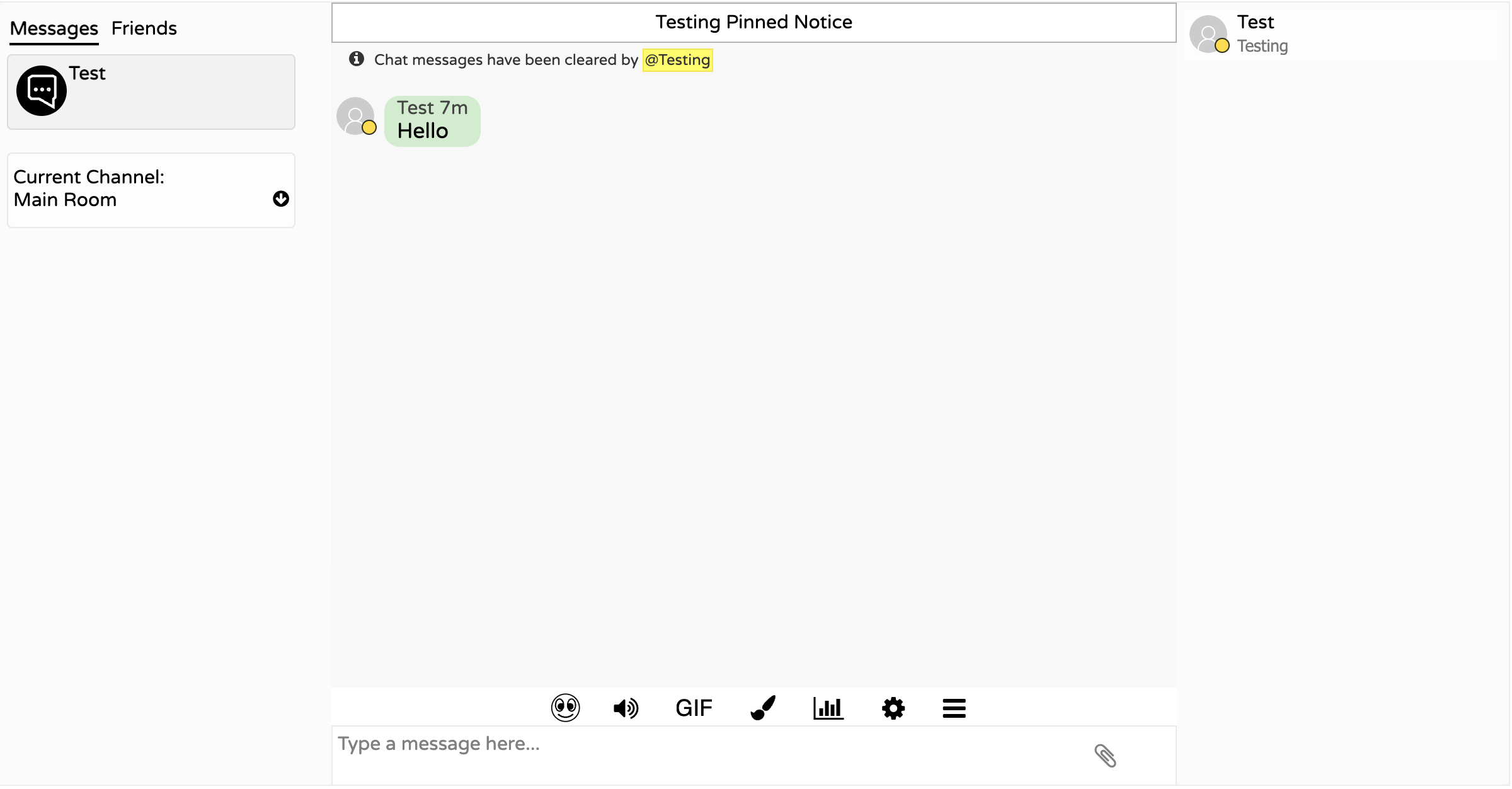This screenshot has width=1512, height=789.
Task: Open the bar chart poll icon
Action: pyautogui.click(x=828, y=708)
